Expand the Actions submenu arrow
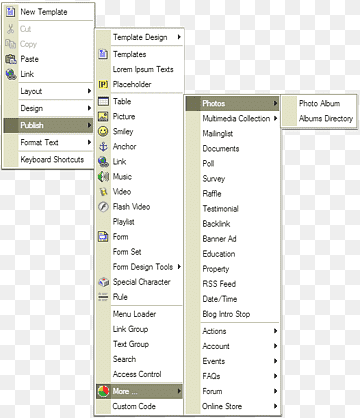 (275, 331)
